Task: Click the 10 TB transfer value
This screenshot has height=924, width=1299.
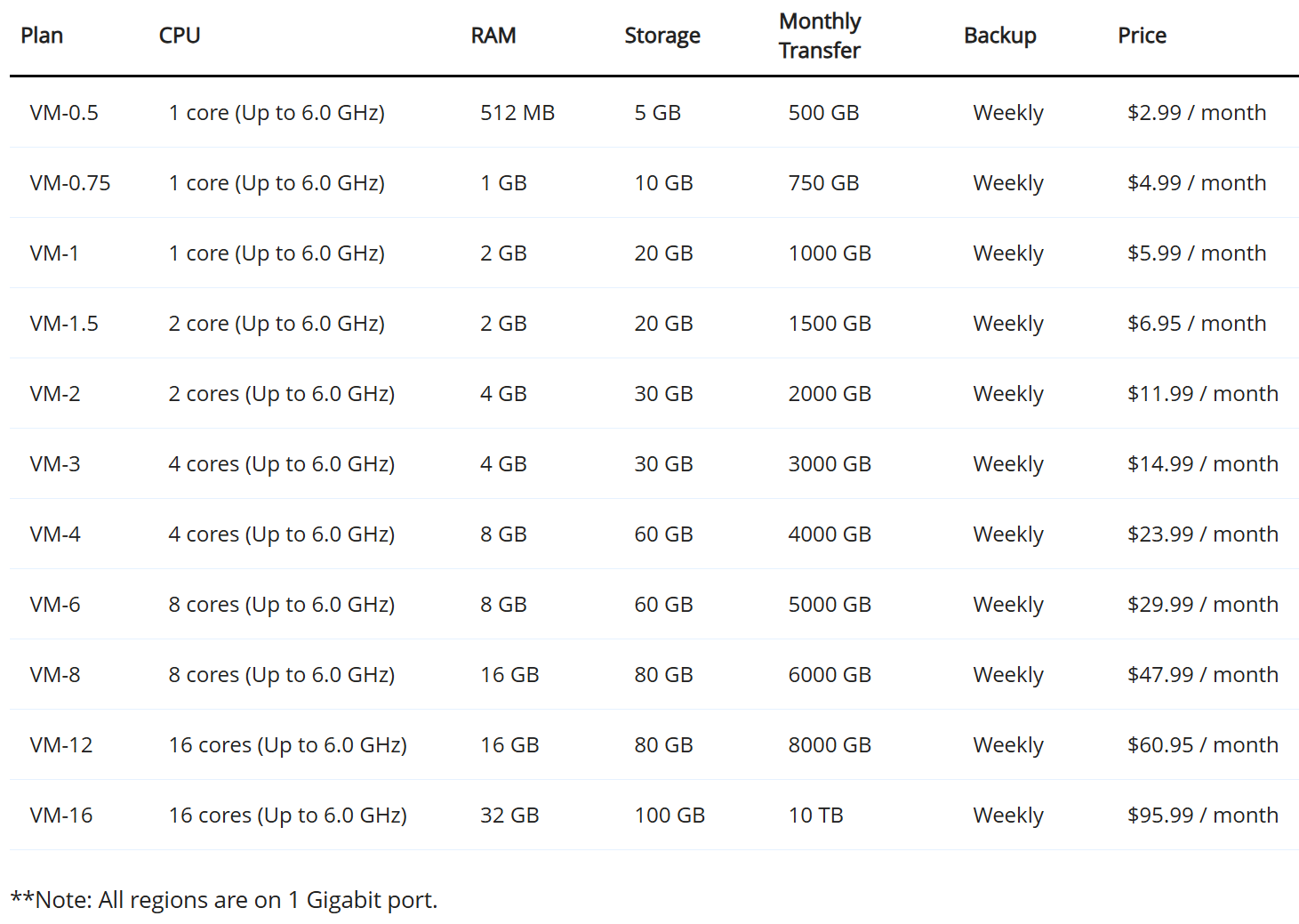Action: 815,816
